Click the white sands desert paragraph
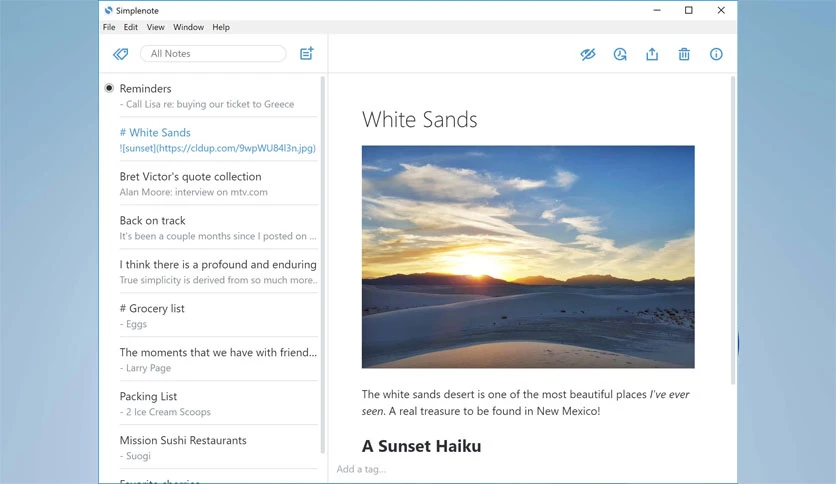 pos(525,402)
